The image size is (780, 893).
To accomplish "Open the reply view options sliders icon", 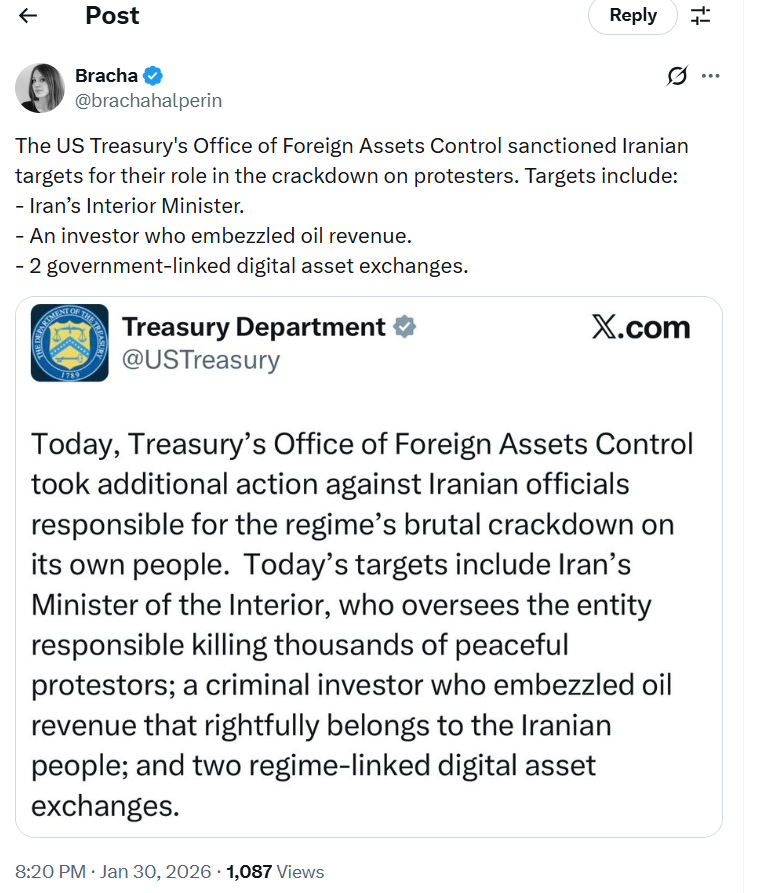I will [700, 15].
